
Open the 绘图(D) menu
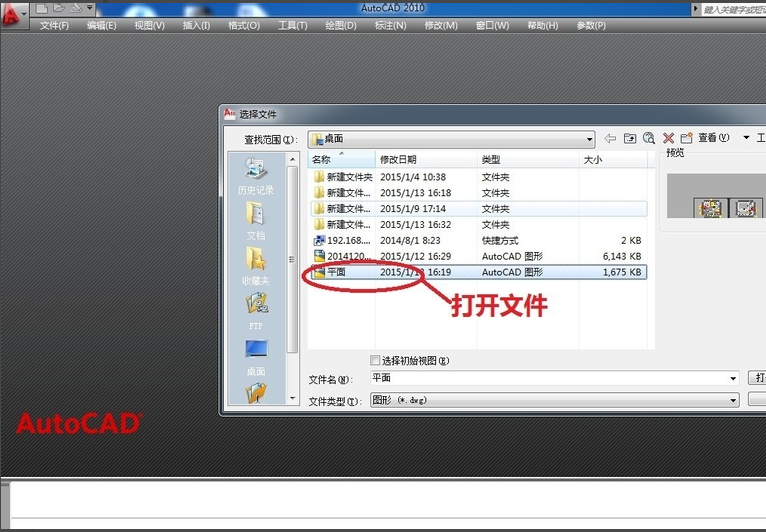(x=341, y=25)
